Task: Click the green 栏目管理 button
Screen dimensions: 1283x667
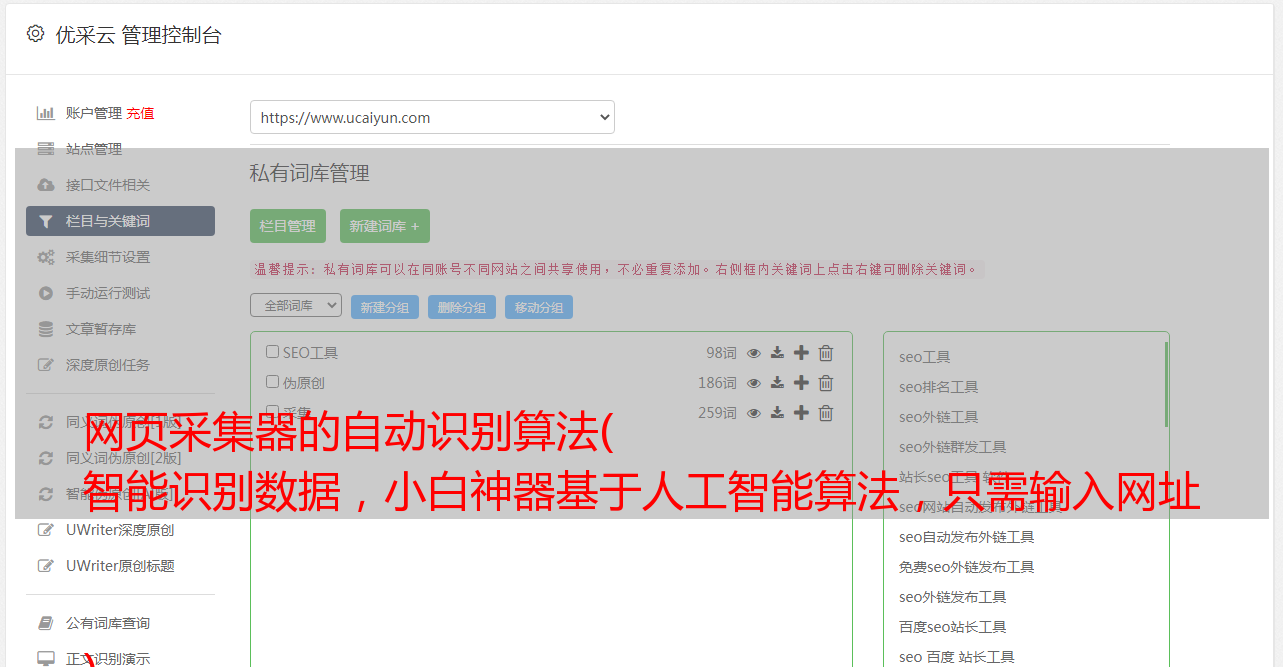Action: click(x=288, y=226)
